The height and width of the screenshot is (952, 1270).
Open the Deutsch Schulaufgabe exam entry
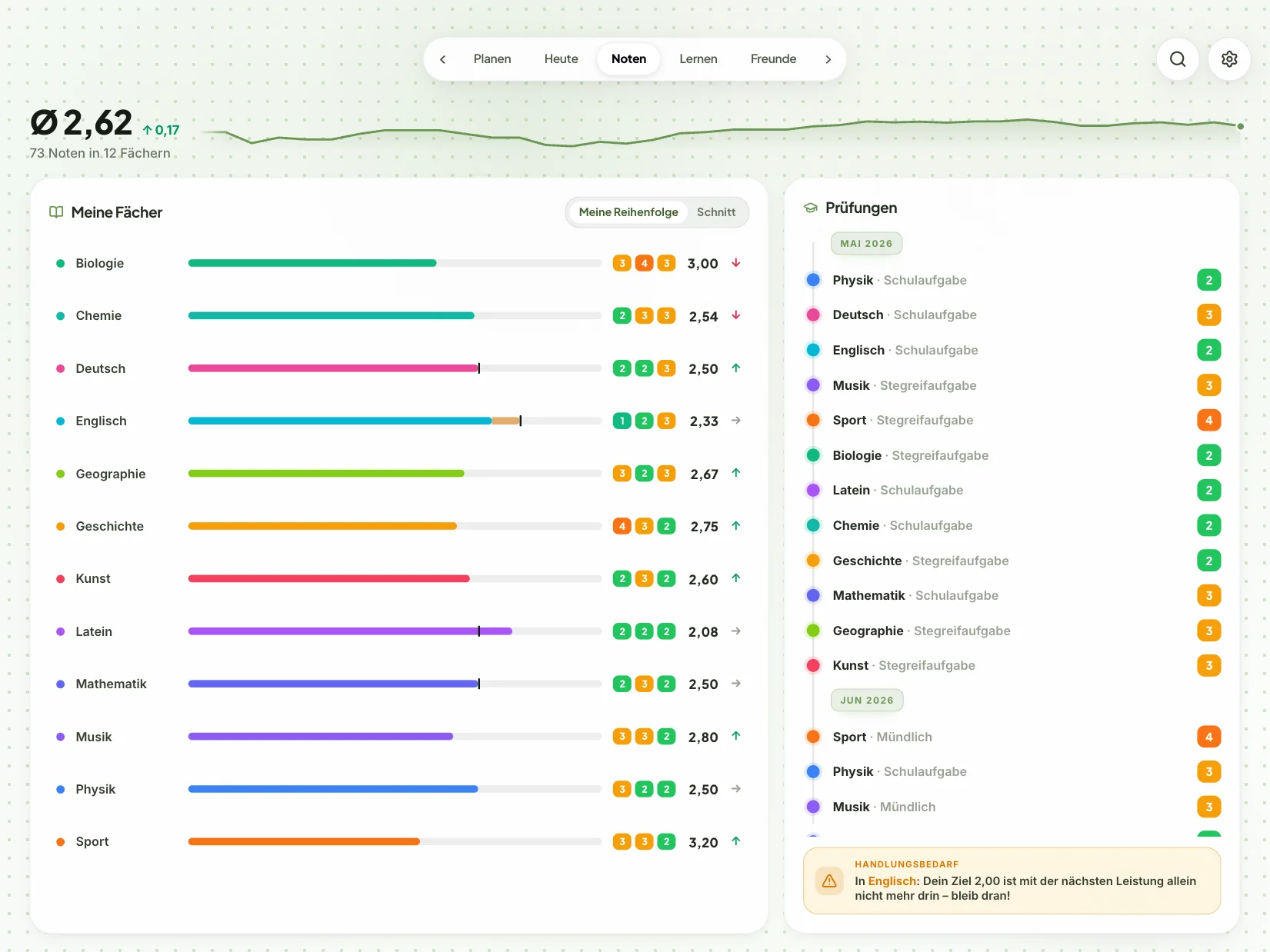click(x=1012, y=315)
